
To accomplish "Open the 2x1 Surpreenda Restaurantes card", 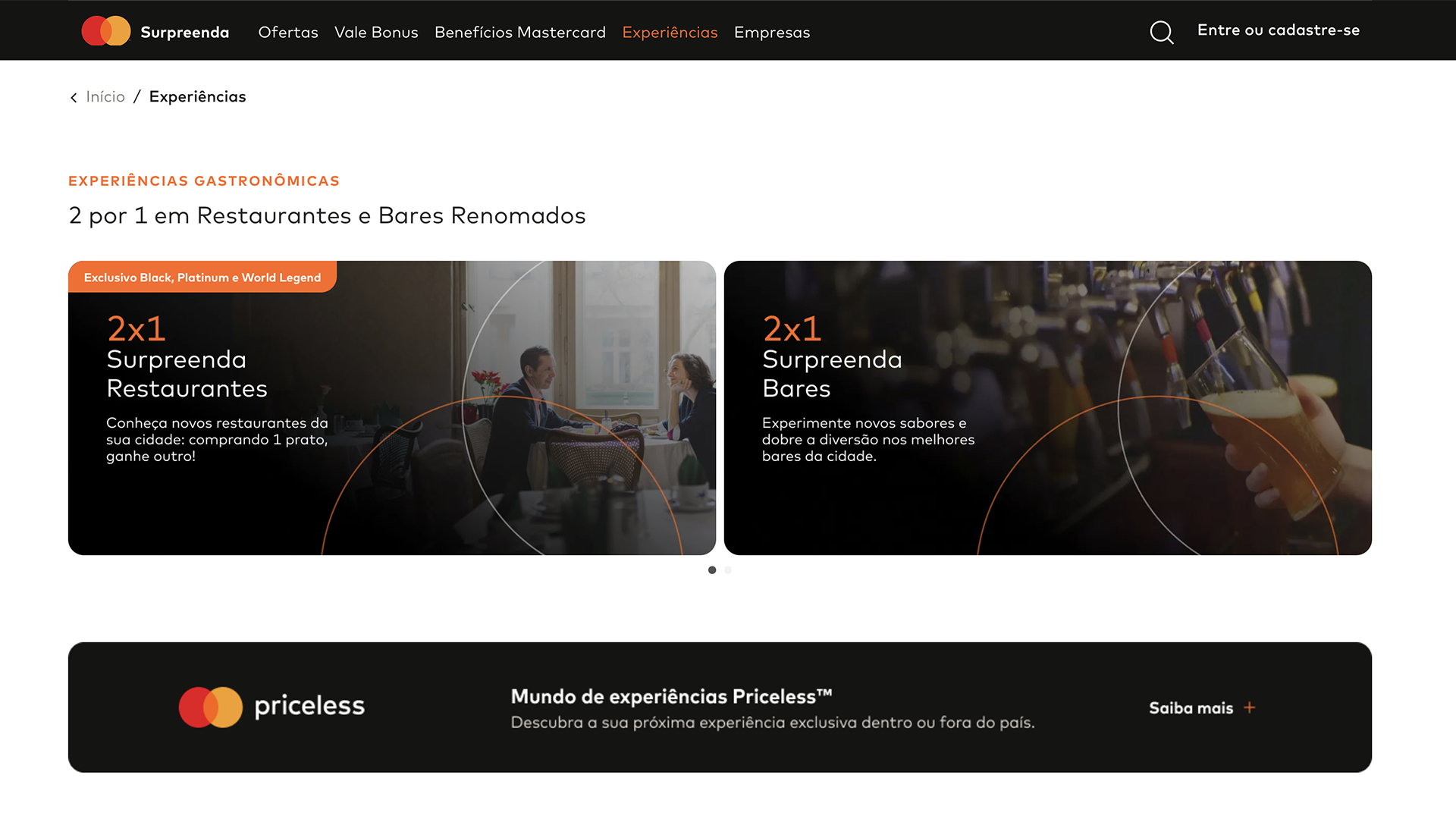I will (x=392, y=408).
